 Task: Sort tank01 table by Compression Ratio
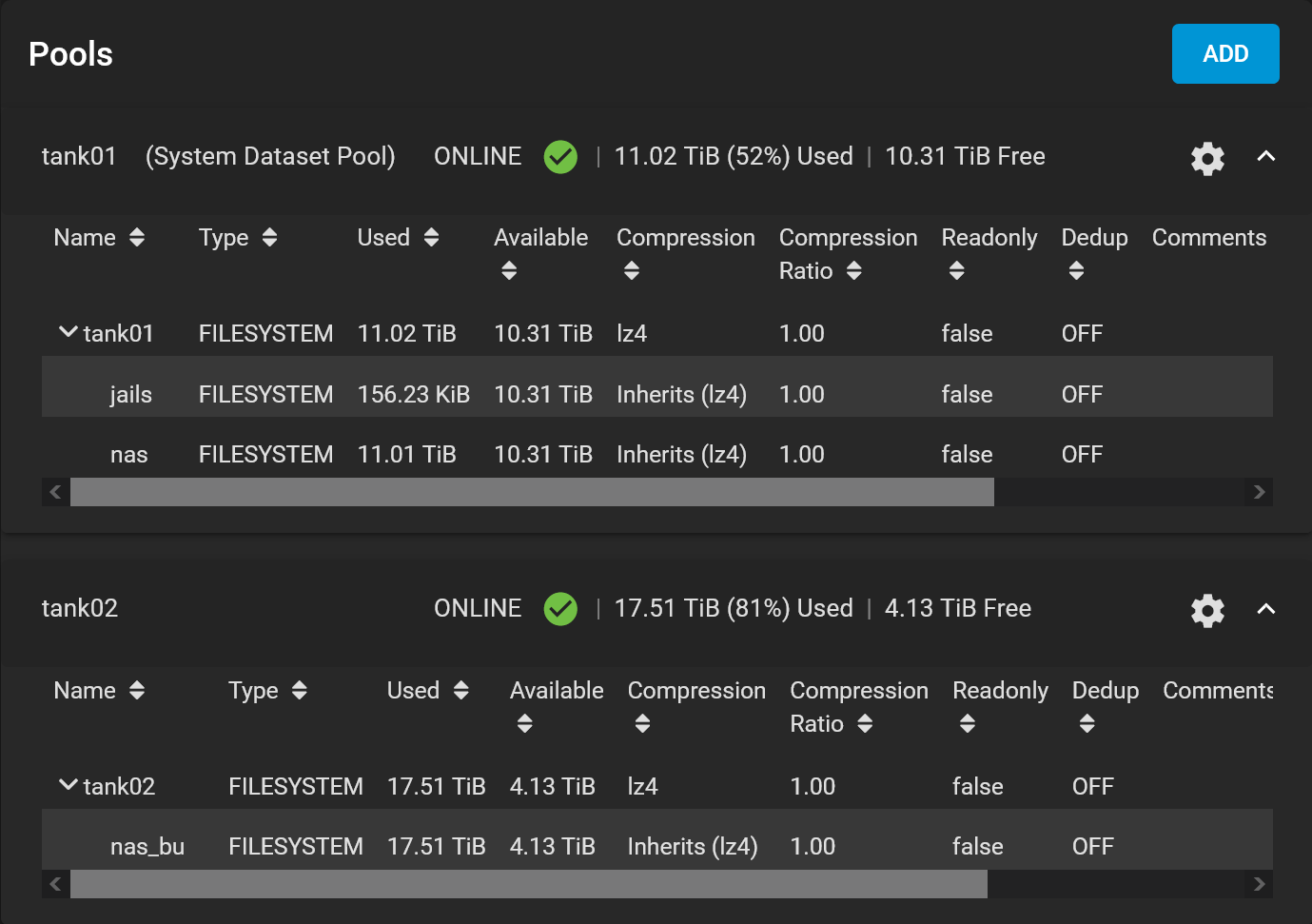(x=853, y=271)
